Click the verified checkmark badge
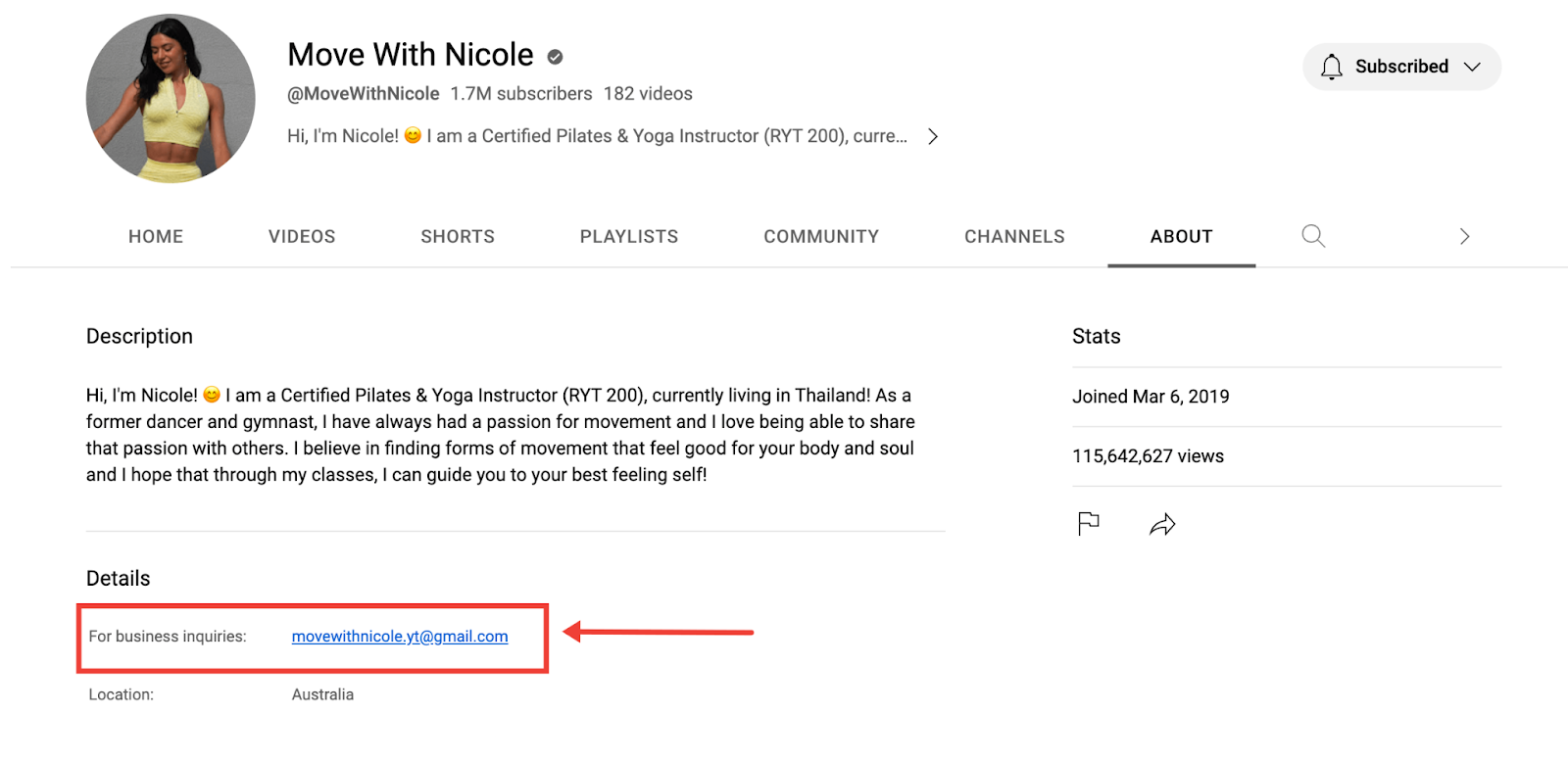 point(555,57)
